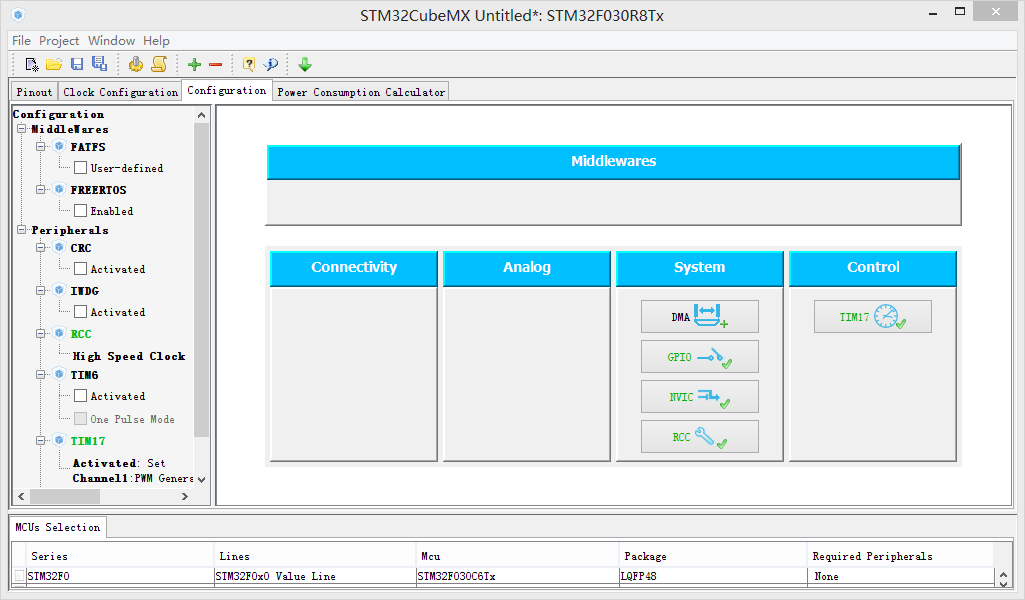Screen dimensions: 1025x600
Task: Click the Generate Code gear icon
Action: (x=135, y=64)
